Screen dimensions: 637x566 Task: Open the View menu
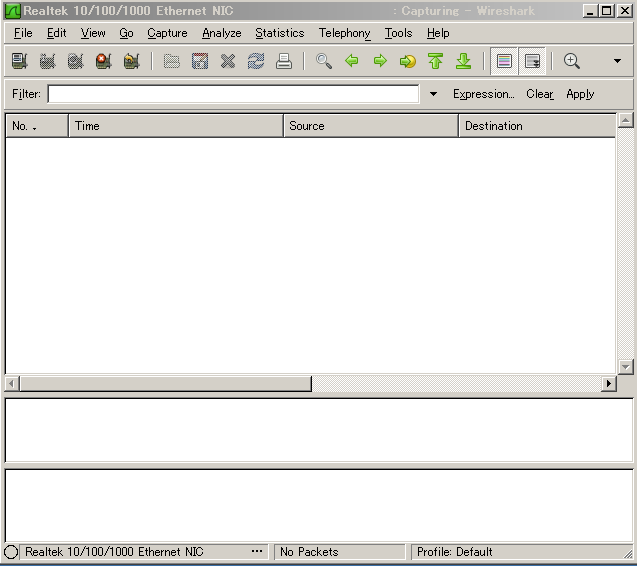[93, 33]
